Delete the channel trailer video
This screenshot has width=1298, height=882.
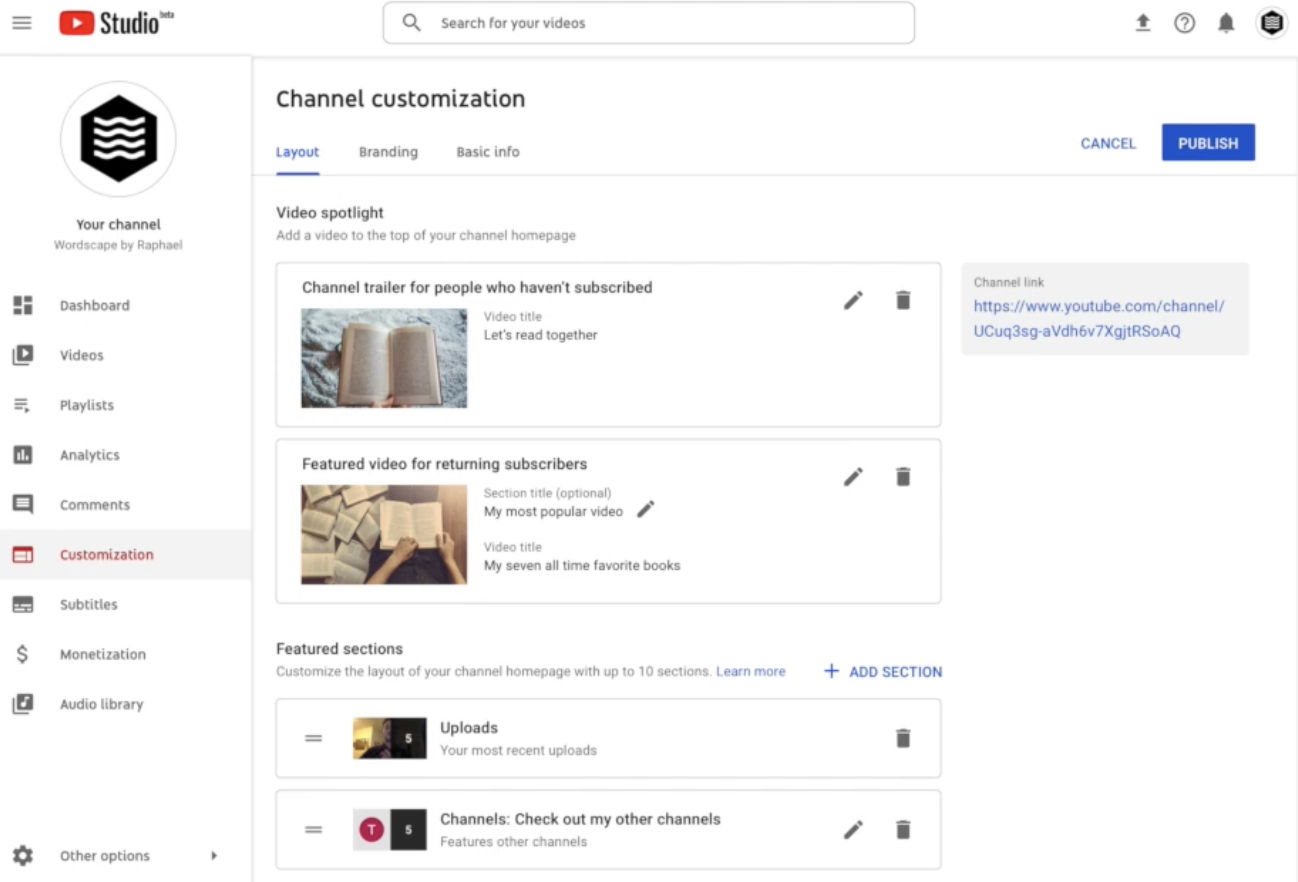click(903, 300)
